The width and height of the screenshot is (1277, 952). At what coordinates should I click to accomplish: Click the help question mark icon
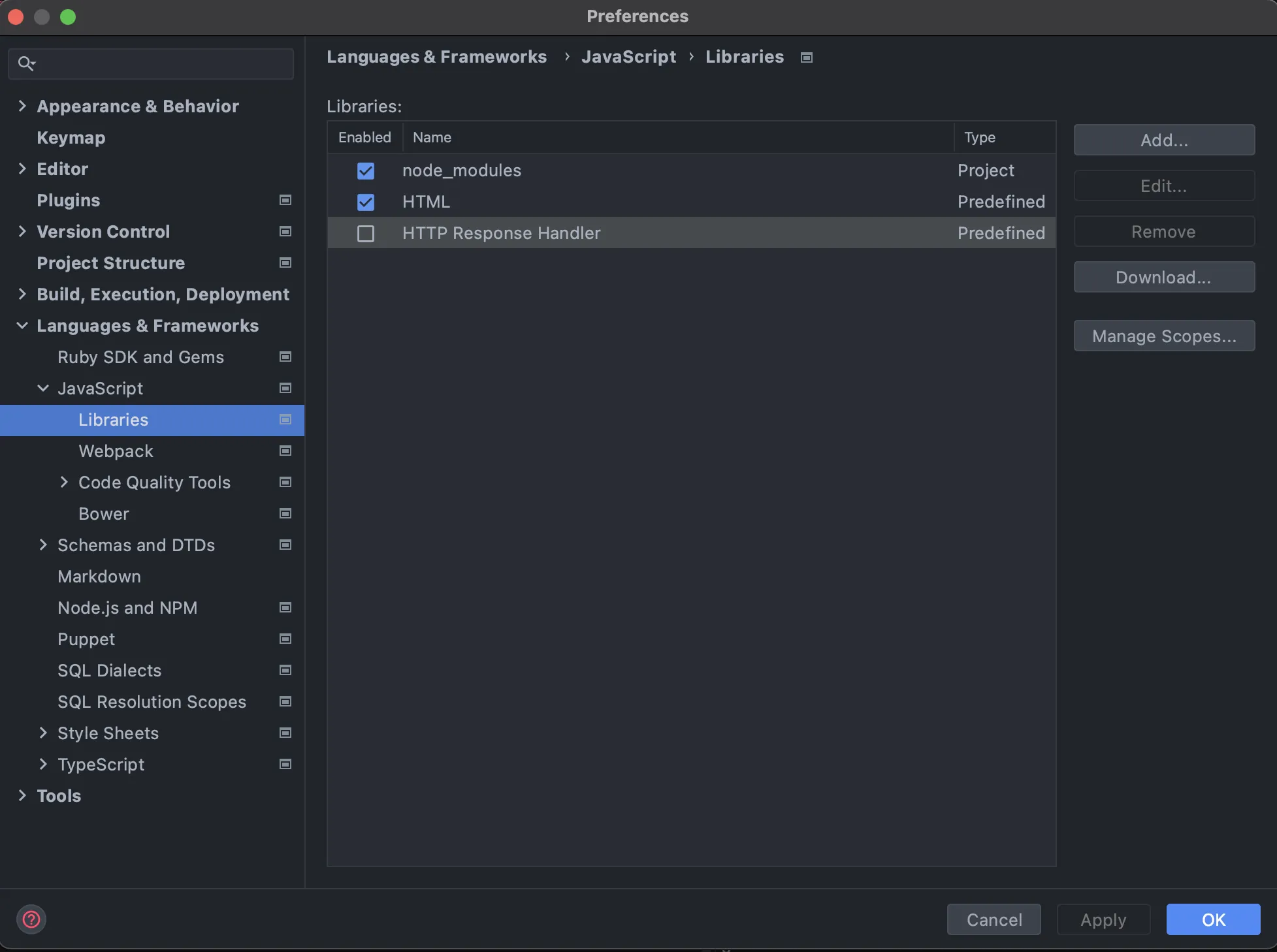(31, 919)
